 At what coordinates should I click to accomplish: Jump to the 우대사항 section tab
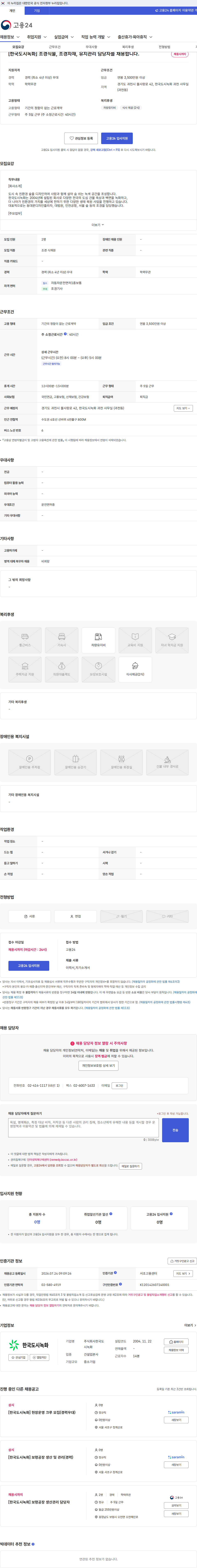tap(91, 47)
